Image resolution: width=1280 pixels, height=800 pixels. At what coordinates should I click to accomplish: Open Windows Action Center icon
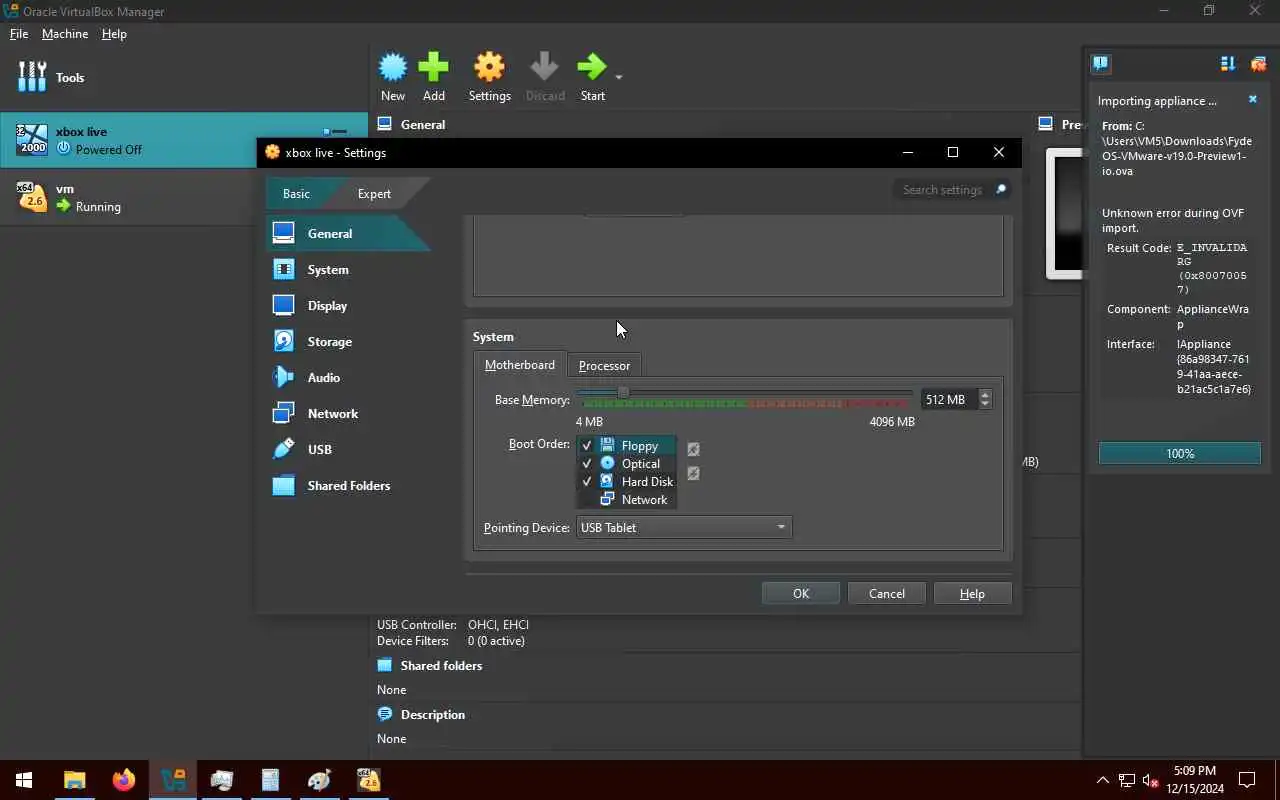point(1247,780)
